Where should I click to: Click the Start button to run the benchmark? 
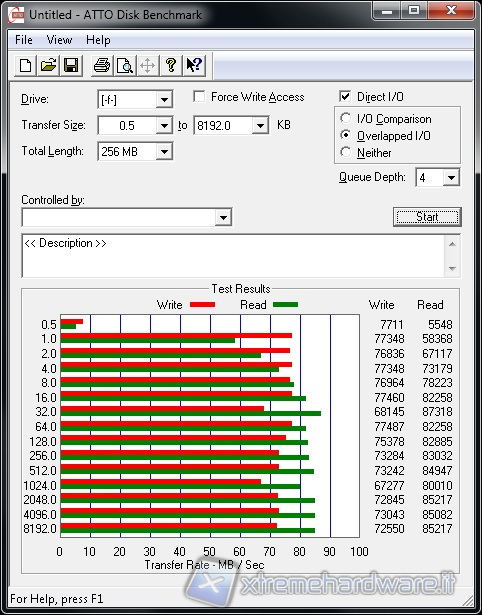coord(427,217)
